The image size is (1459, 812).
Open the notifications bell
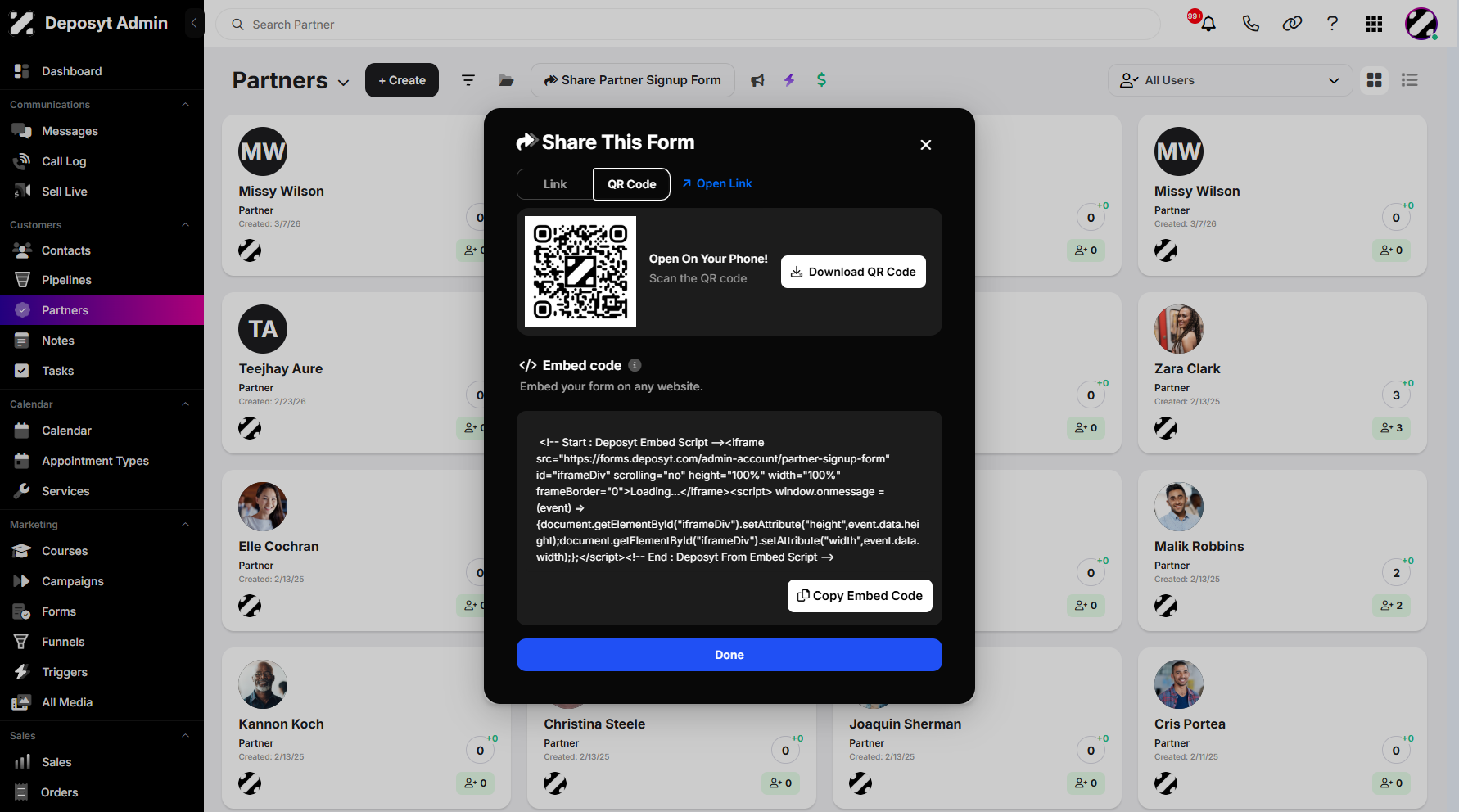(x=1208, y=24)
